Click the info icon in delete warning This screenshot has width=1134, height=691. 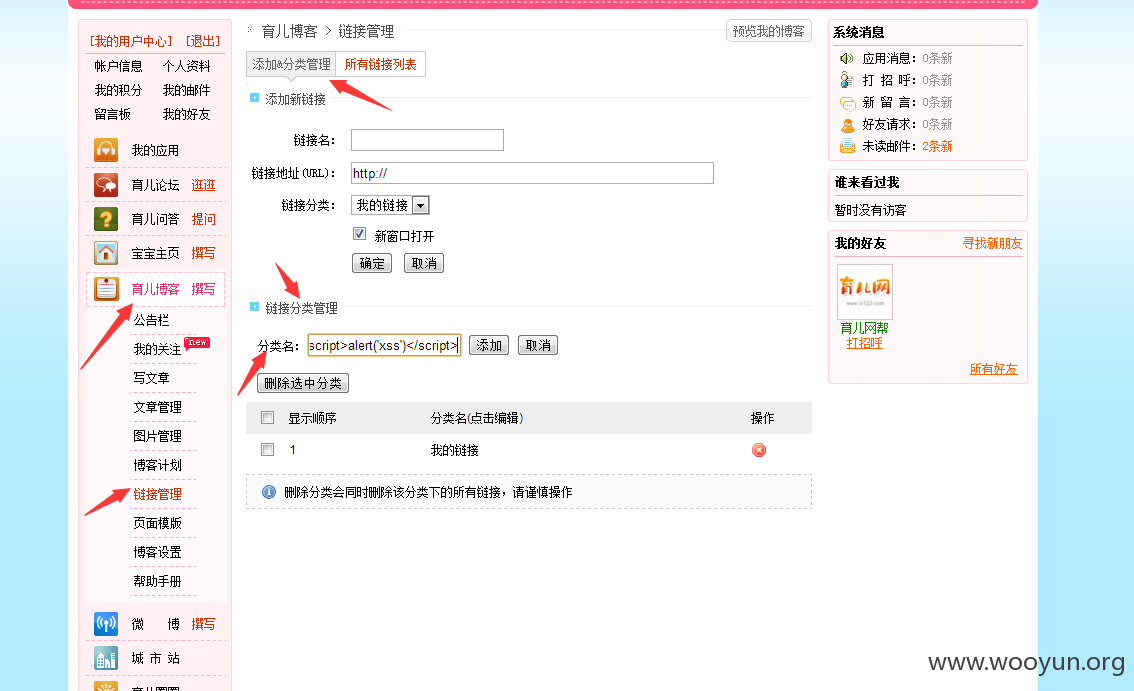[x=268, y=492]
